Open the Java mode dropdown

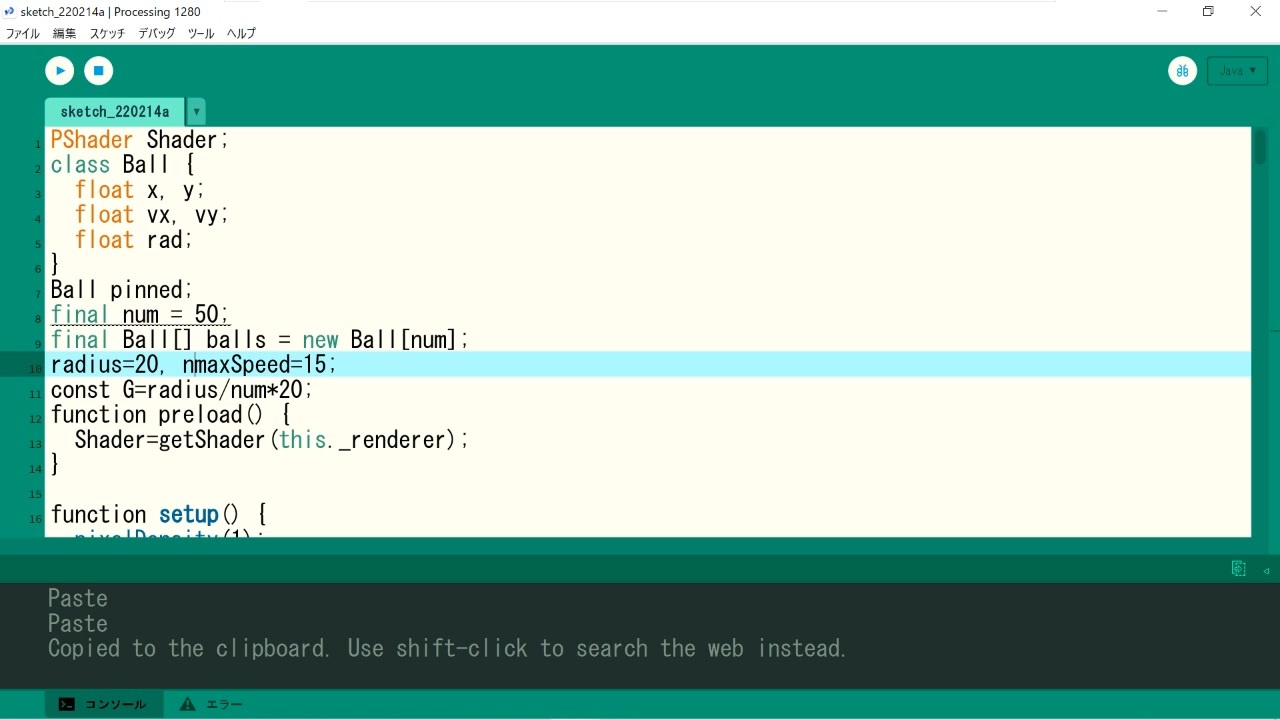[1237, 71]
